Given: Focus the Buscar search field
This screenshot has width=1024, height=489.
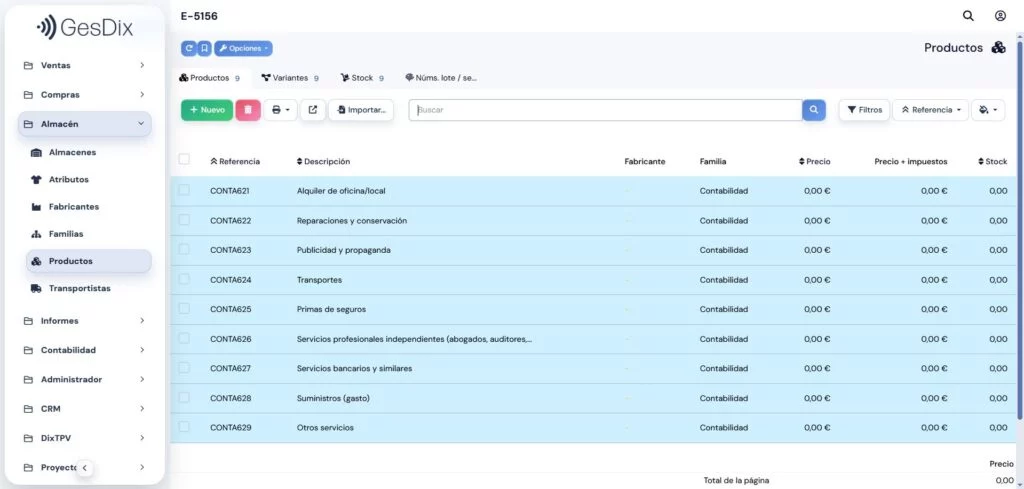Looking at the screenshot, I should click(x=605, y=110).
